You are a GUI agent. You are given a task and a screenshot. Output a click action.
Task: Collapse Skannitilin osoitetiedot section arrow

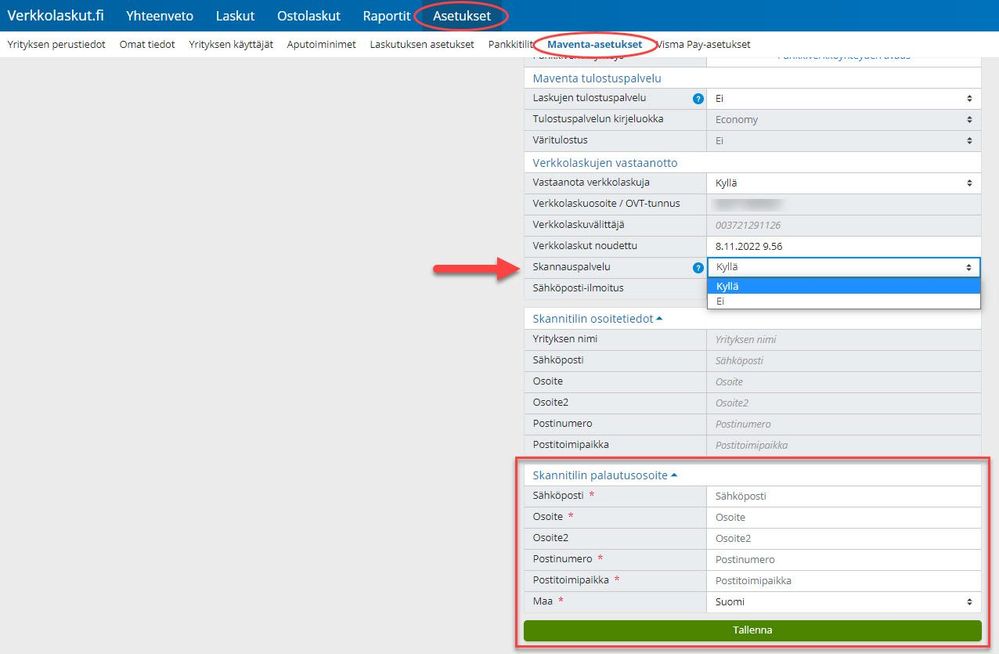[659, 319]
